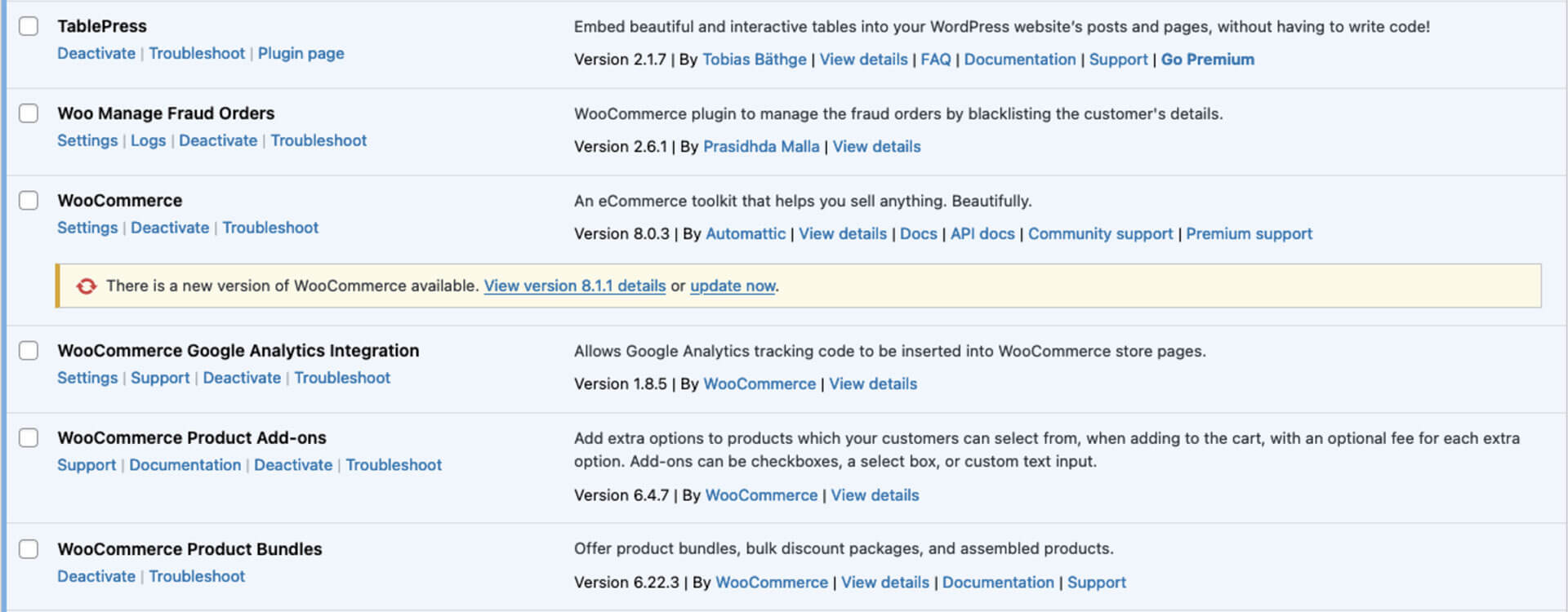
Task: Deactivate WooCommerce Google Analytics Integration
Action: [242, 378]
